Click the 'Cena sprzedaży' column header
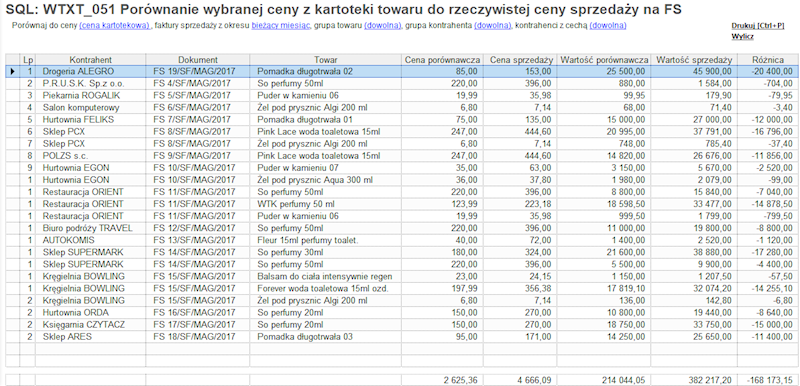This screenshot has height=386, width=800. coord(520,60)
